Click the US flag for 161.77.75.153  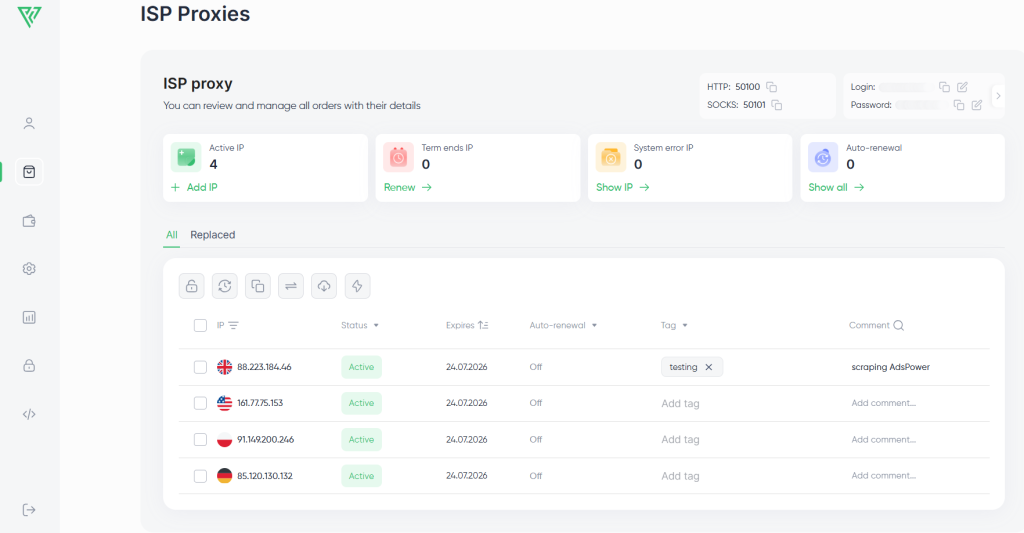(224, 403)
